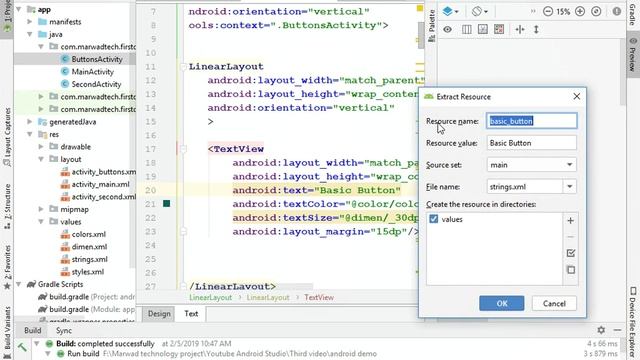Open the Gradle side panel tab
The image size is (640, 360).
(x=633, y=14)
